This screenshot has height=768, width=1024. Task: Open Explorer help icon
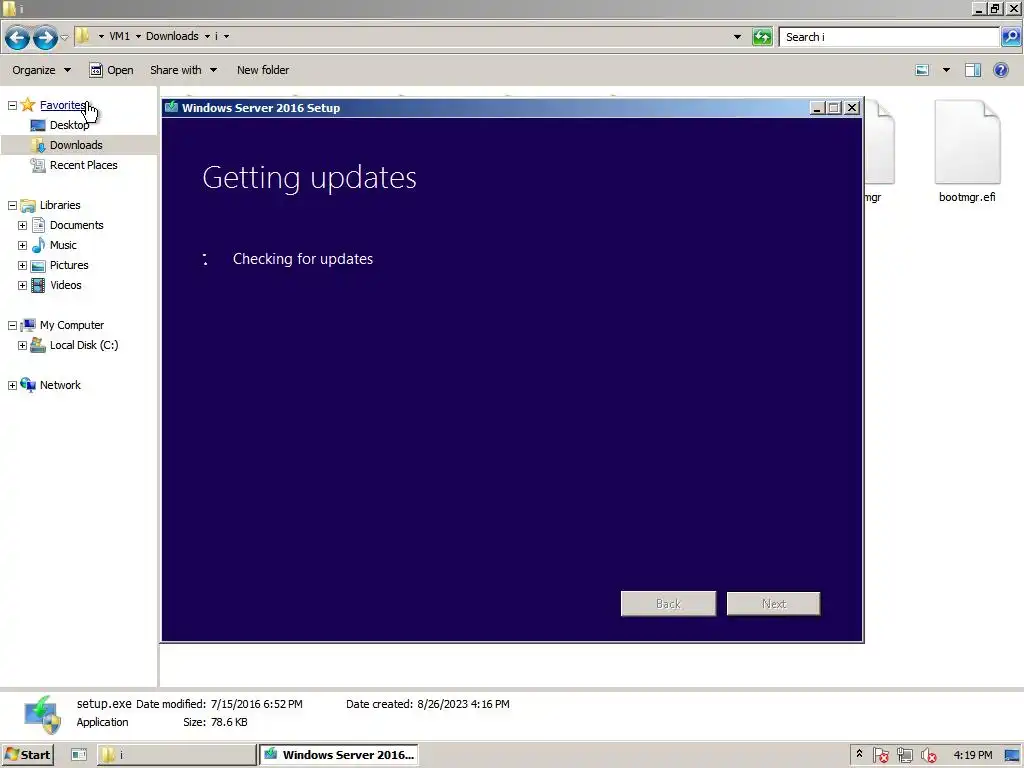point(1000,70)
